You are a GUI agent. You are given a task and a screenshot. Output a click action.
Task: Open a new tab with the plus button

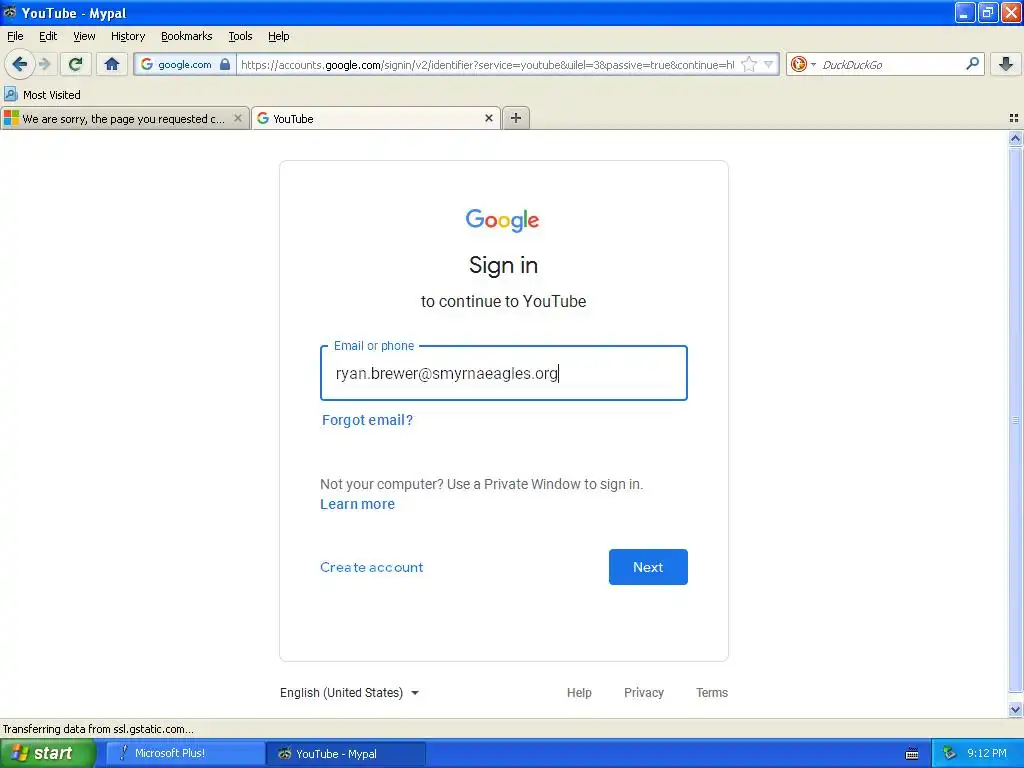pos(516,118)
